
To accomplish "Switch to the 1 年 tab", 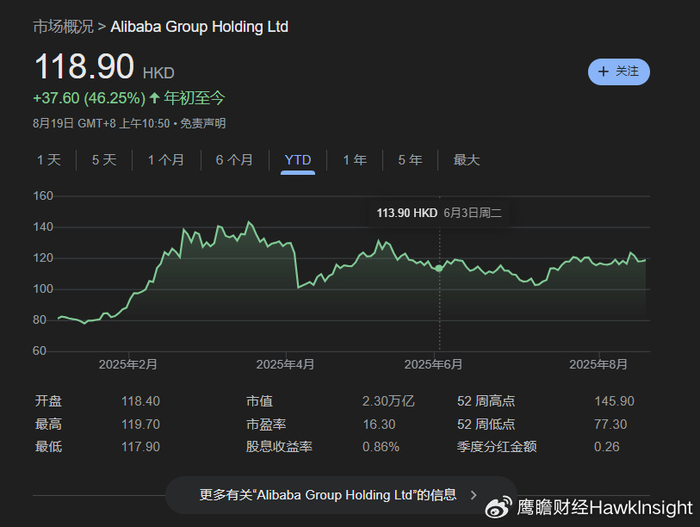I will point(355,160).
